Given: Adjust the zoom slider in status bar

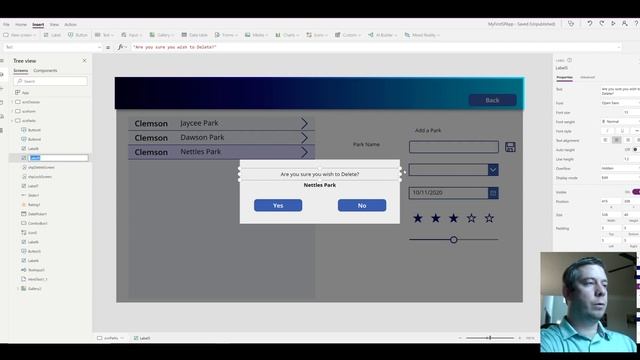Looking at the screenshot, I should (x=490, y=338).
